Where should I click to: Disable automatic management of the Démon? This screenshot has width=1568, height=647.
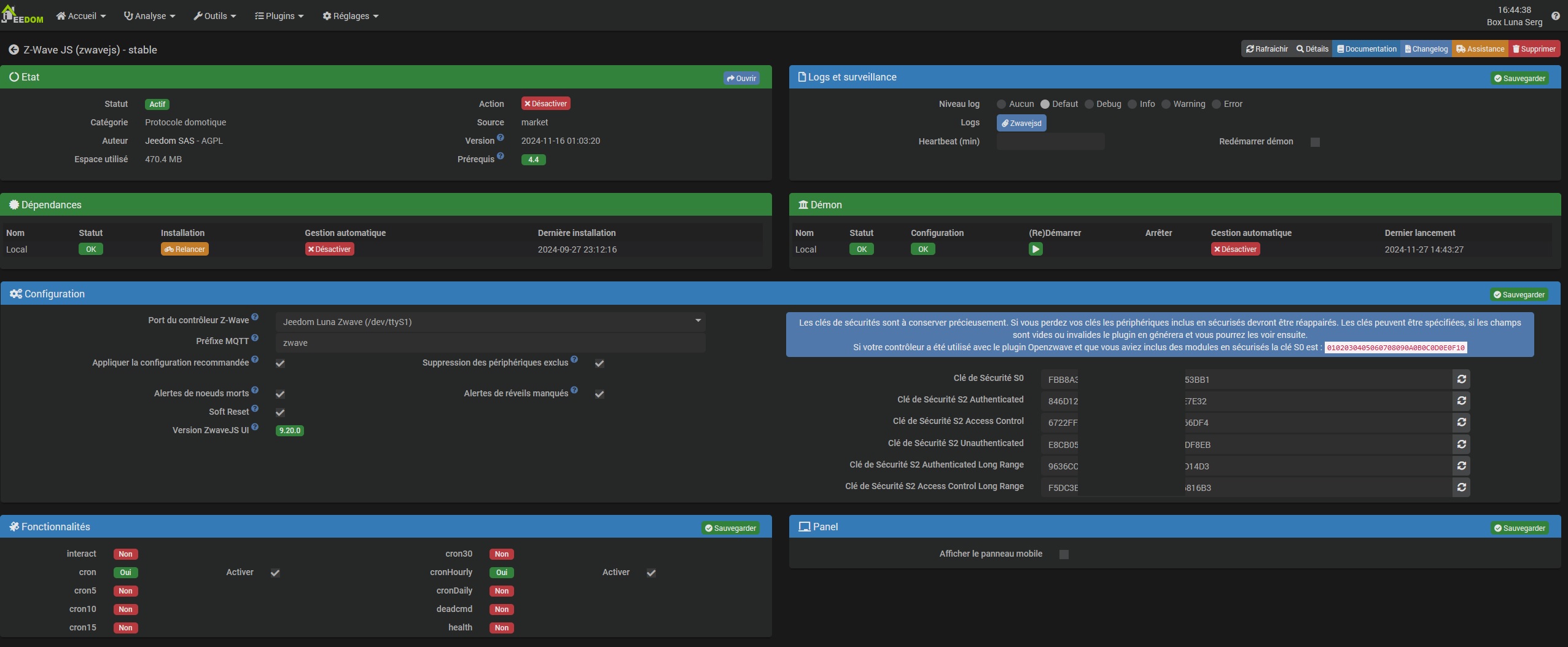click(x=1236, y=249)
